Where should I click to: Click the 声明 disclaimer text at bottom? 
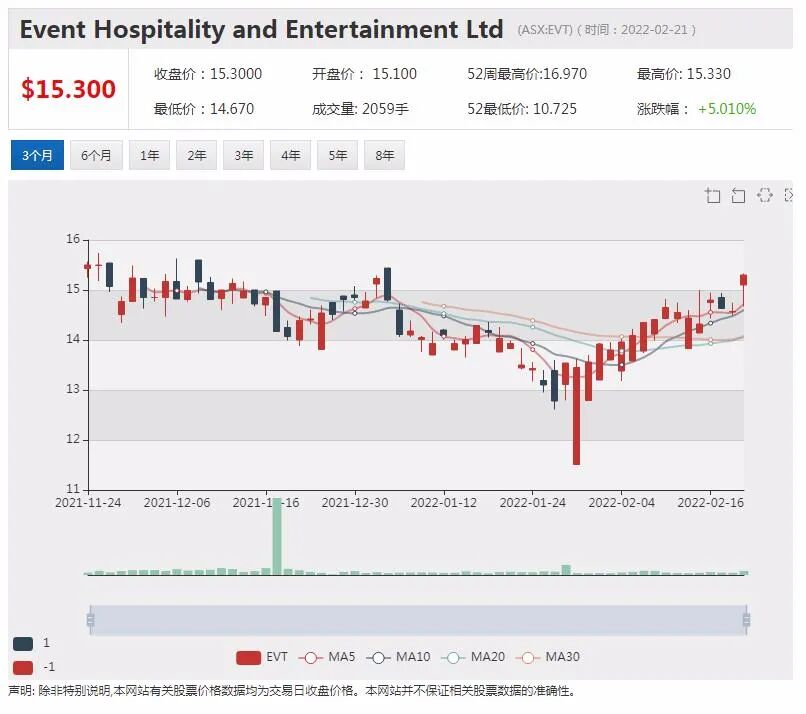pos(292,691)
